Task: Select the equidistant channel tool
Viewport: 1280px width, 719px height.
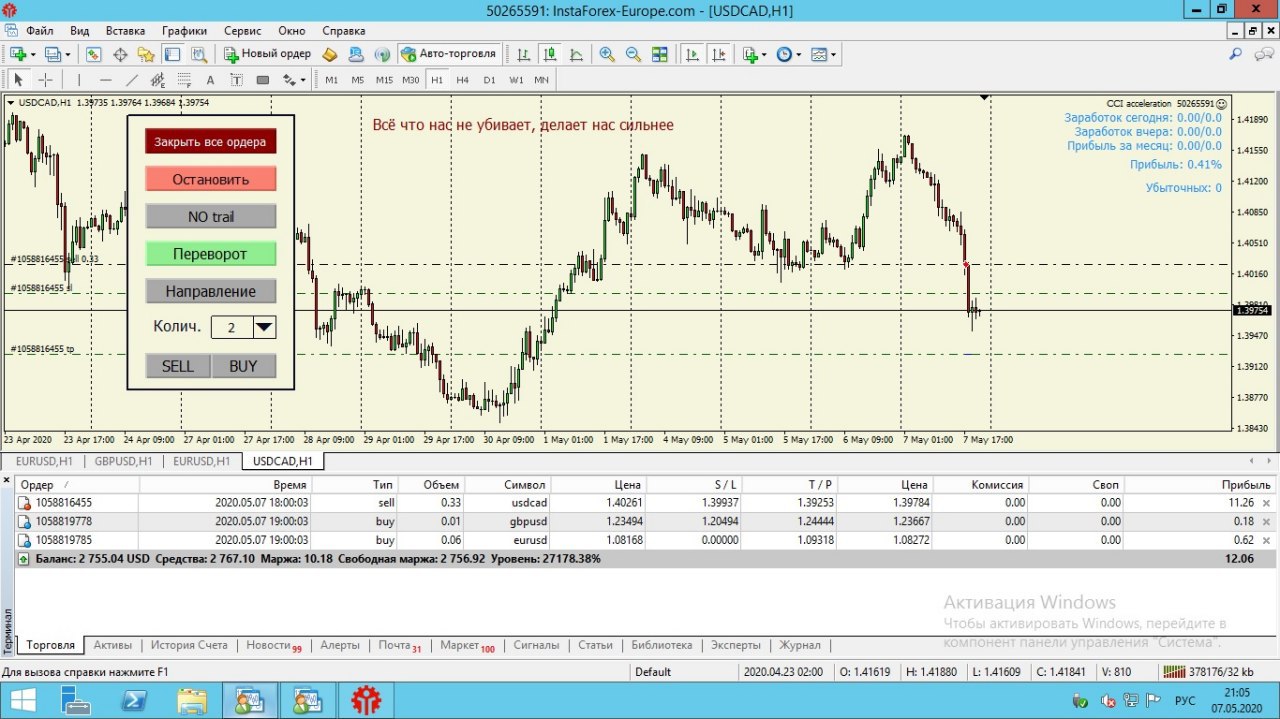Action: 157,80
